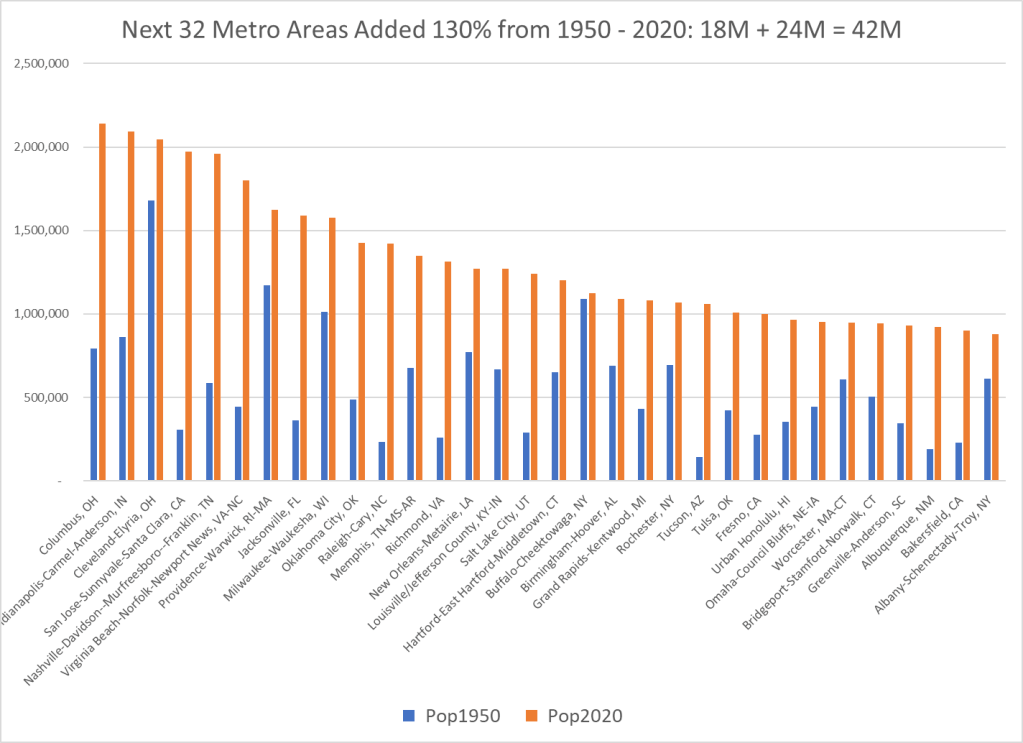Click the orange Pop2020 bar for Raleigh-Cary, NC
This screenshot has width=1023, height=743.
[x=390, y=362]
